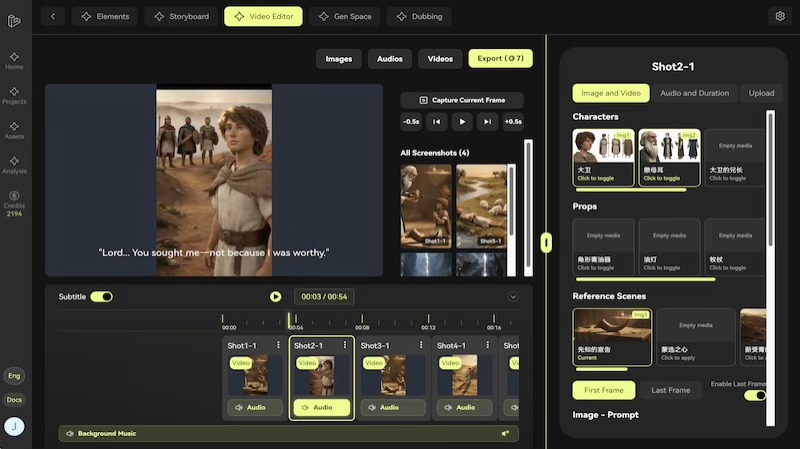Select 先知的宣告 reference scene
800x449 pixels.
pyautogui.click(x=612, y=337)
